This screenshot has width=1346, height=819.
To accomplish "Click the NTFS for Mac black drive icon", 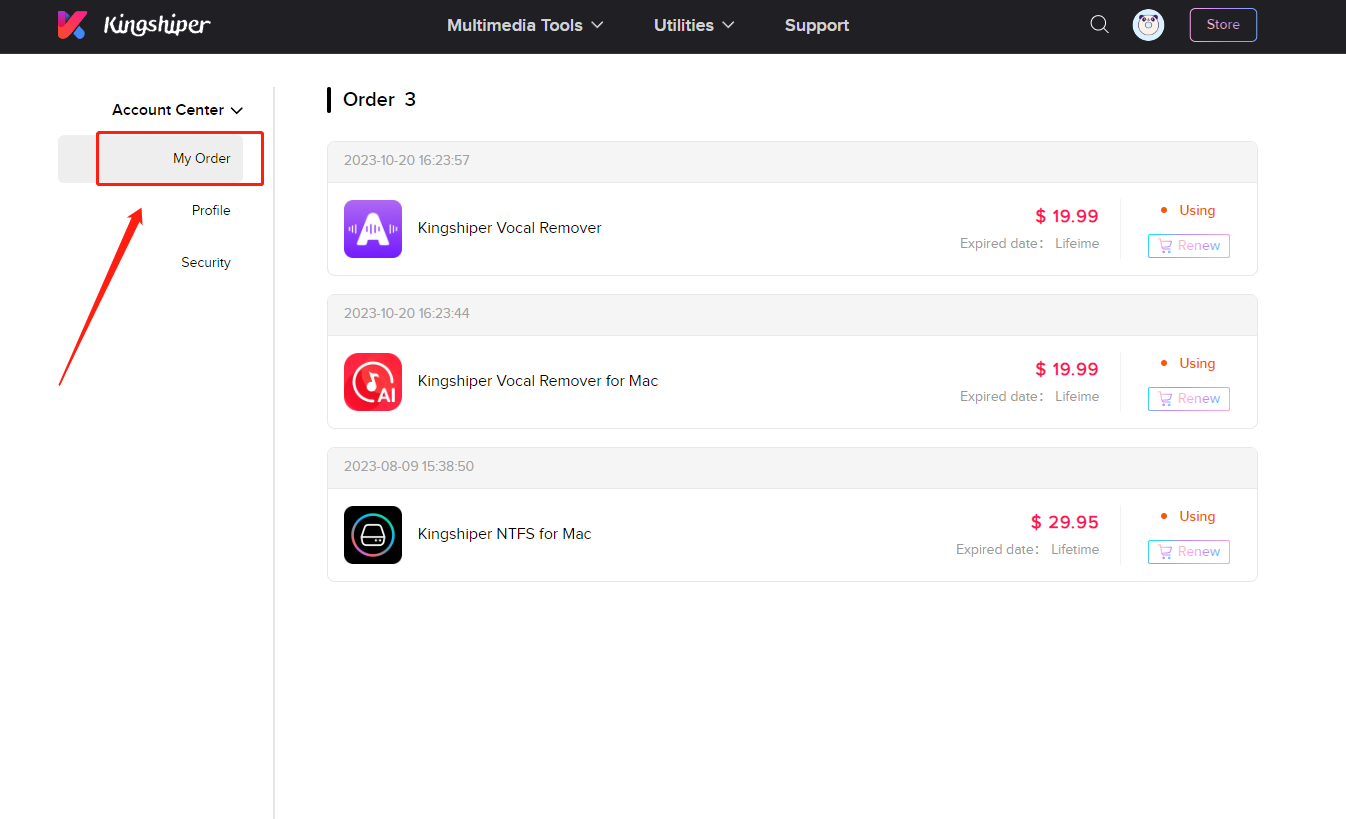I will pos(373,535).
